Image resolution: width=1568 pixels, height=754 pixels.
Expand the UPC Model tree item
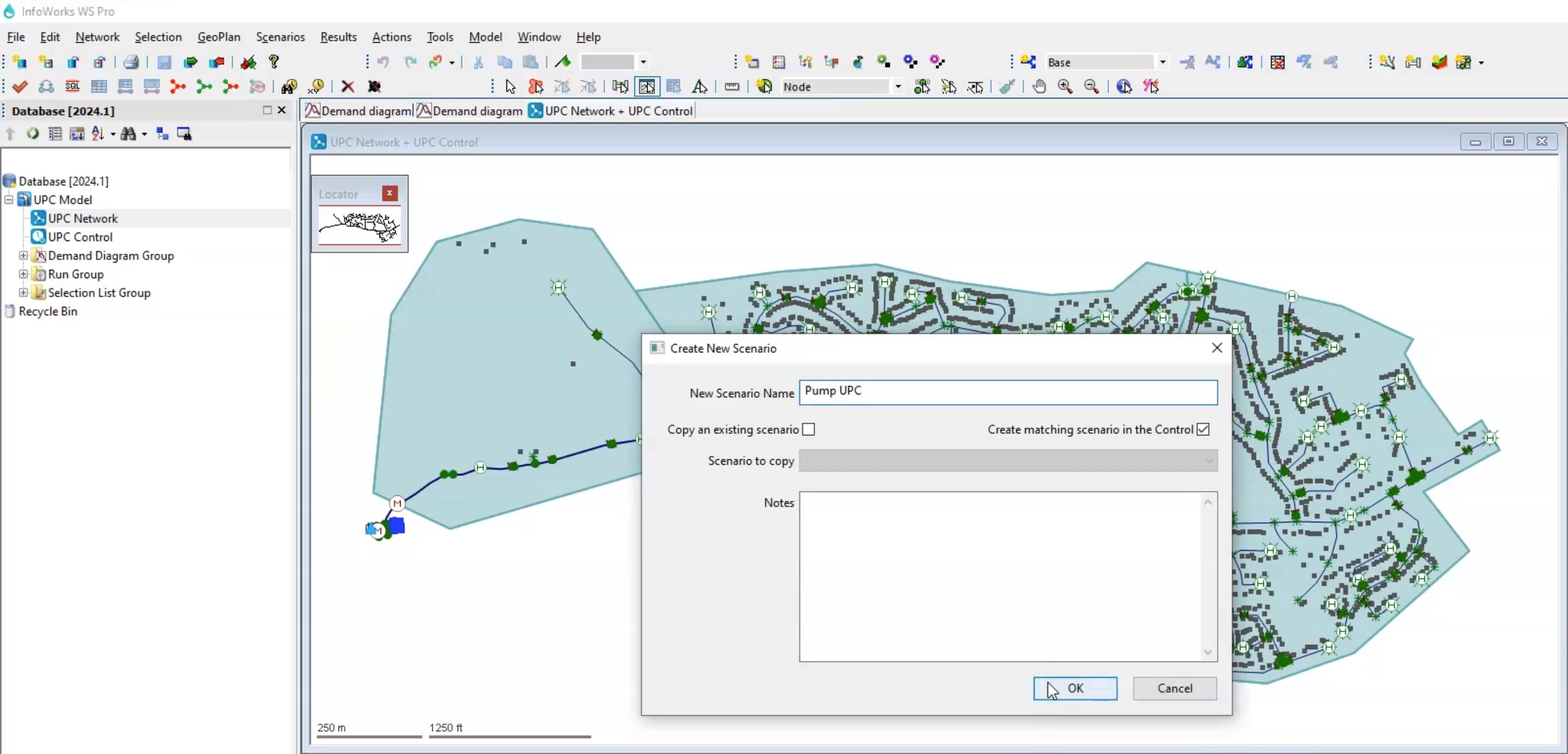(x=8, y=199)
